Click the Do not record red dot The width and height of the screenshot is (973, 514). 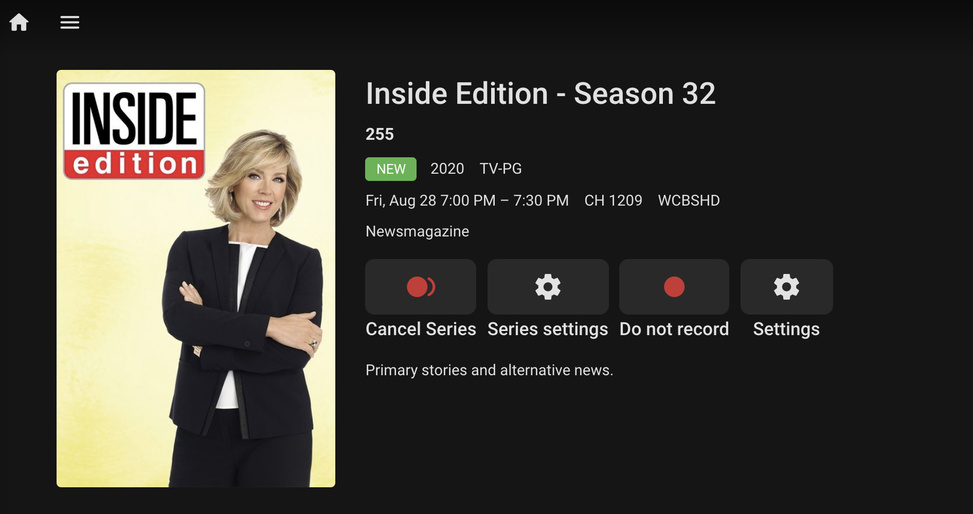tap(674, 287)
